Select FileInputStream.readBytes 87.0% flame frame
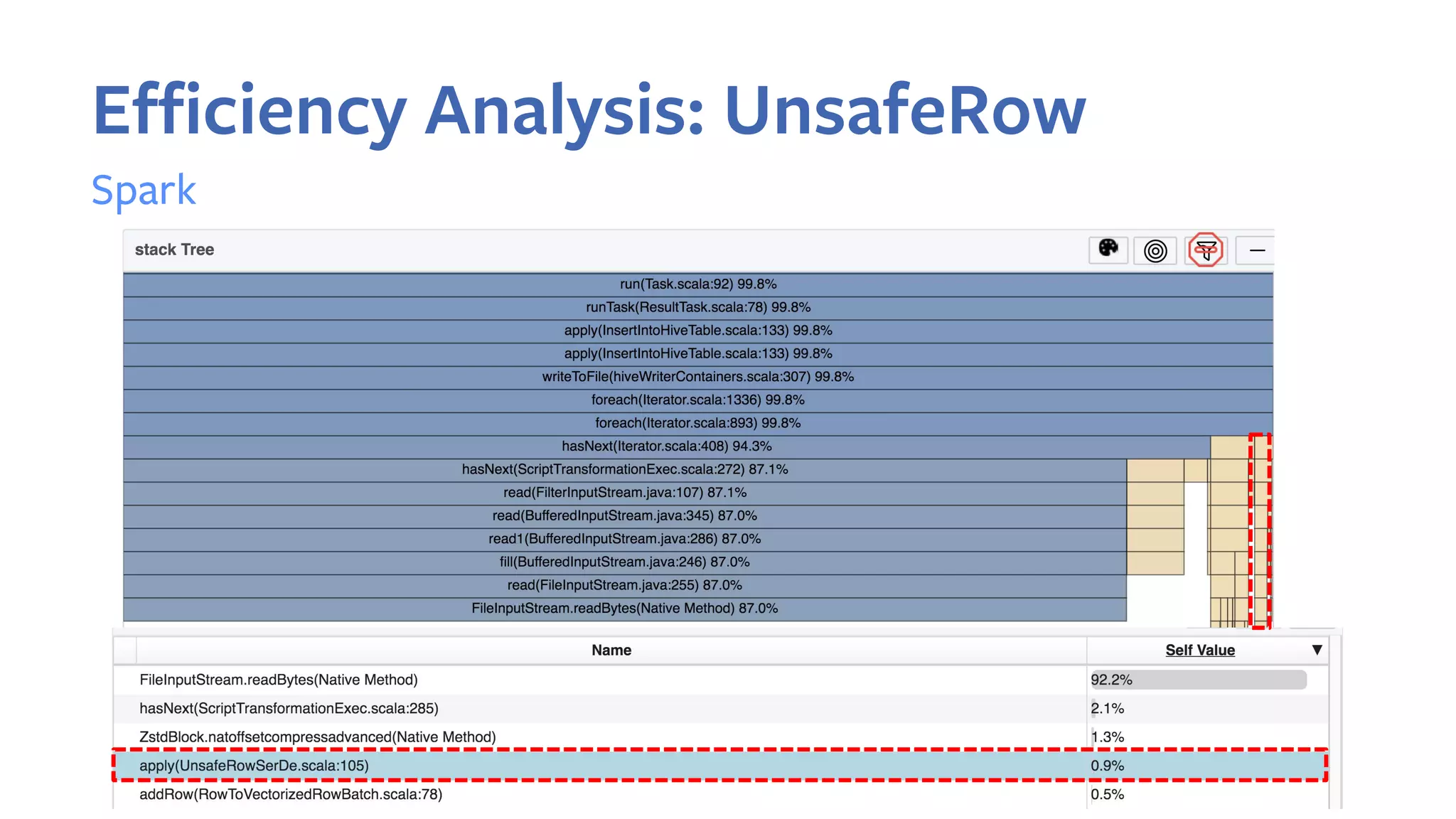Viewport: 1456px width, 819px height. [x=625, y=609]
